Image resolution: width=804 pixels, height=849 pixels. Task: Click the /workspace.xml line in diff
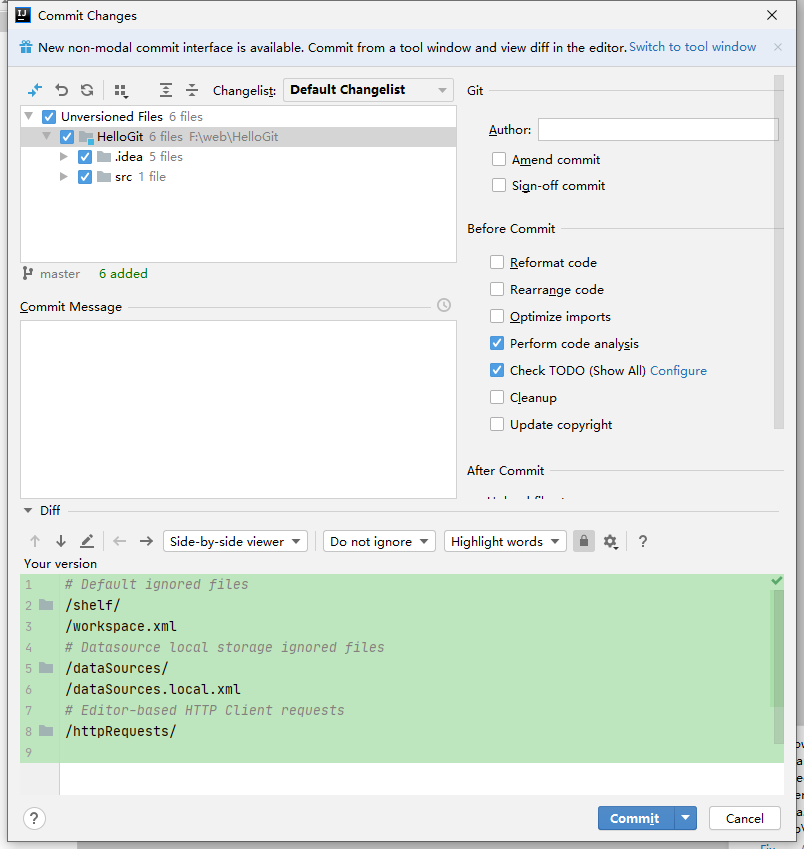[x=121, y=626]
